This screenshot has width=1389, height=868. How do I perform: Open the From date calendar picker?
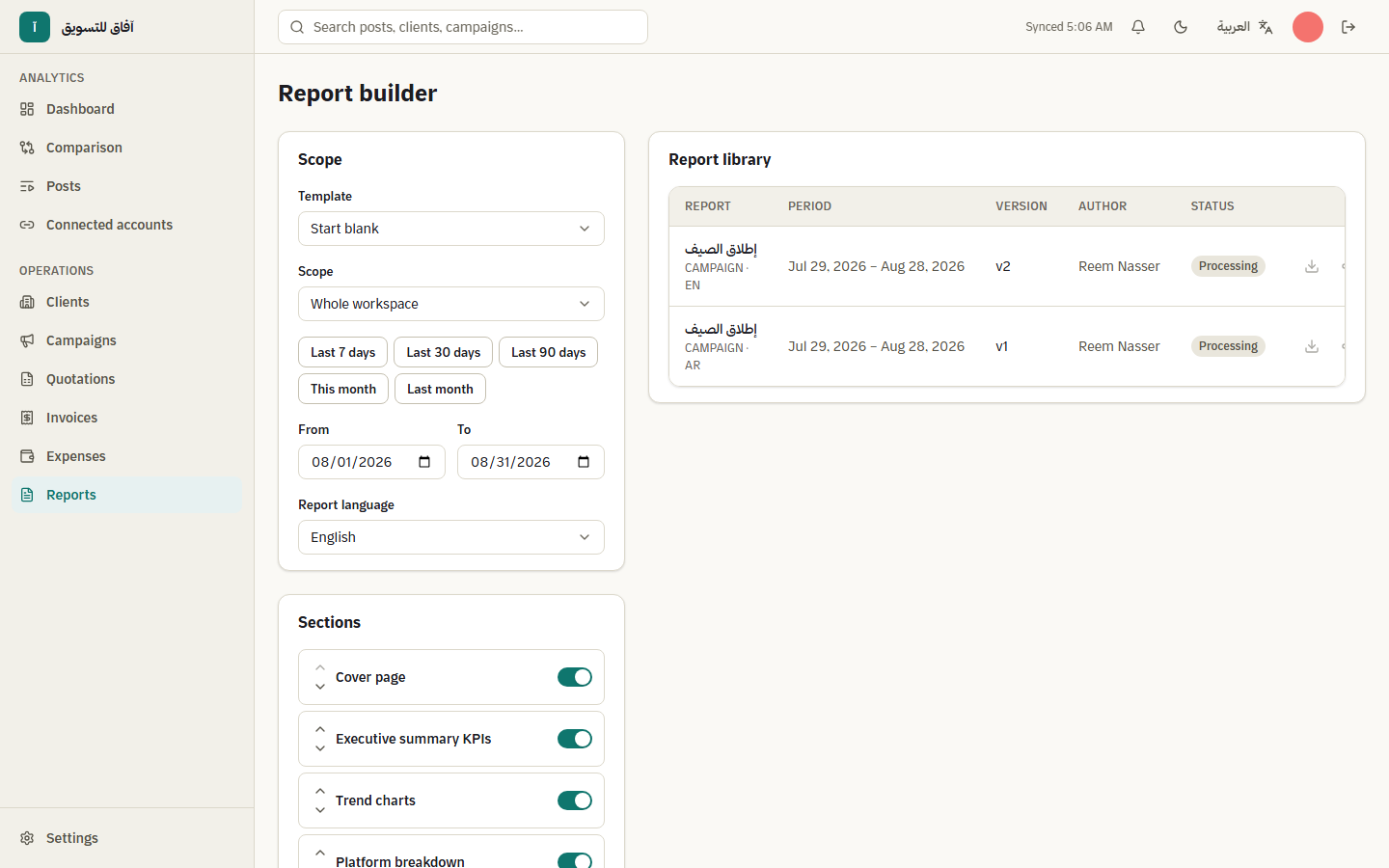424,462
